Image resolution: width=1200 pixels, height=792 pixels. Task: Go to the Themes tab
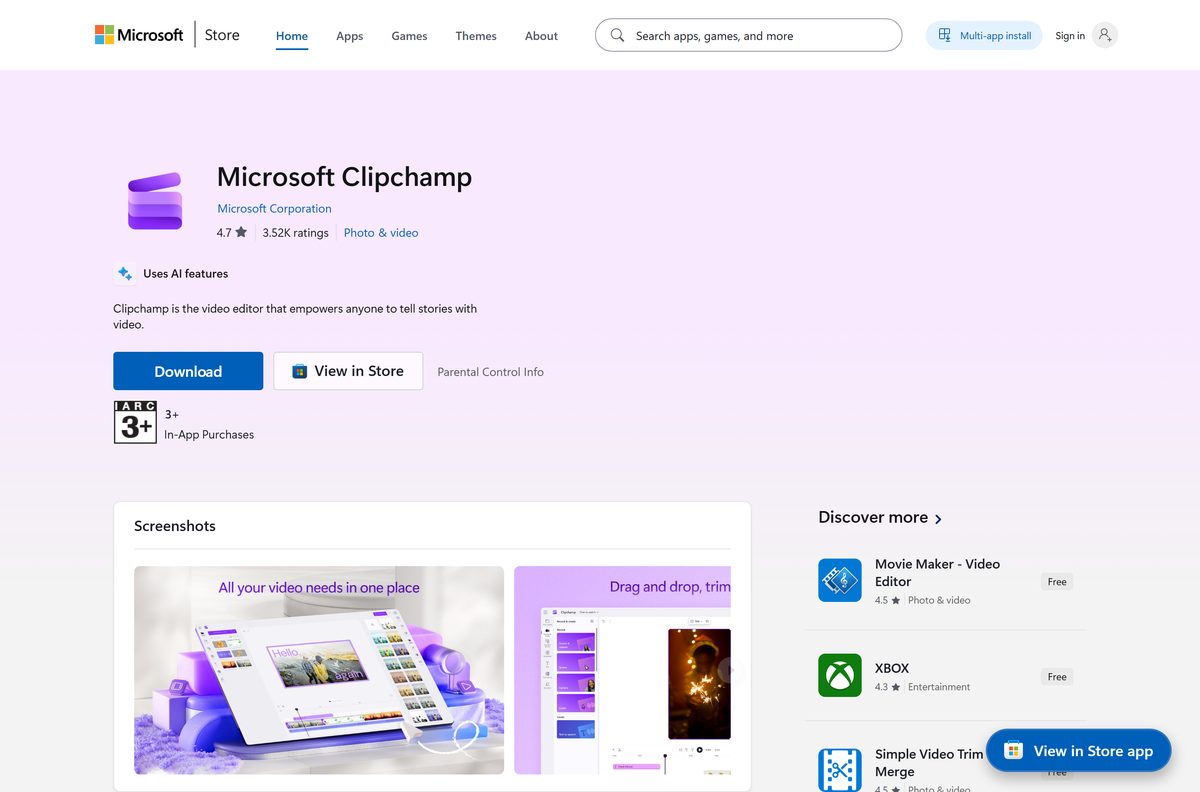[476, 36]
